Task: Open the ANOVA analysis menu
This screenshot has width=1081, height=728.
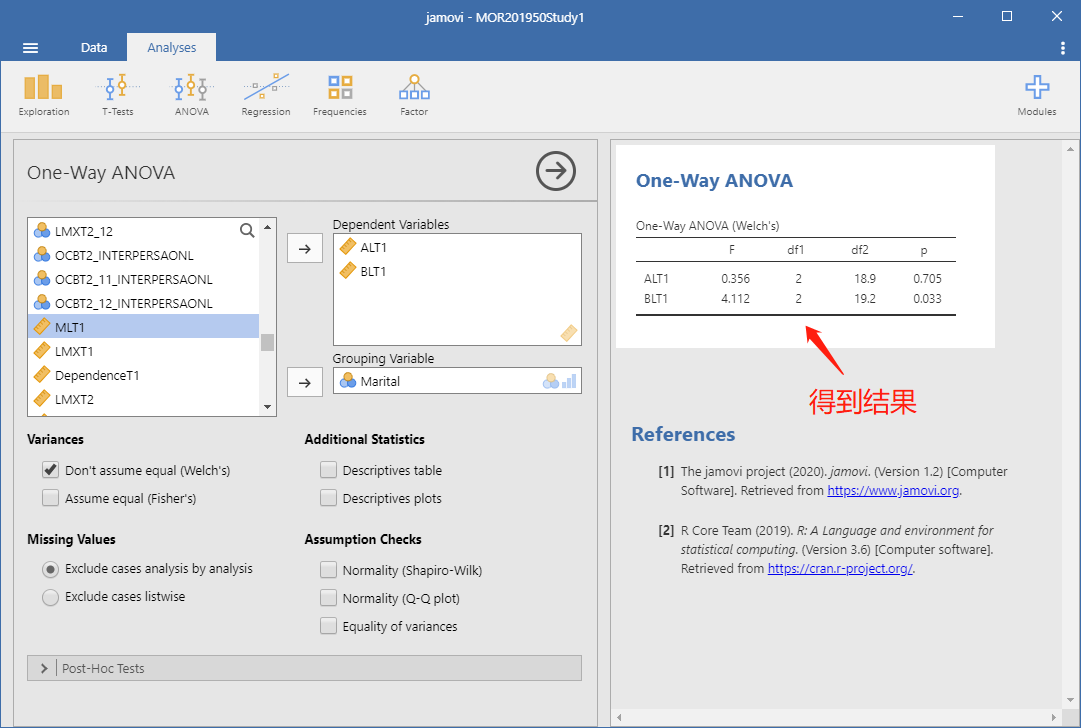Action: point(192,95)
